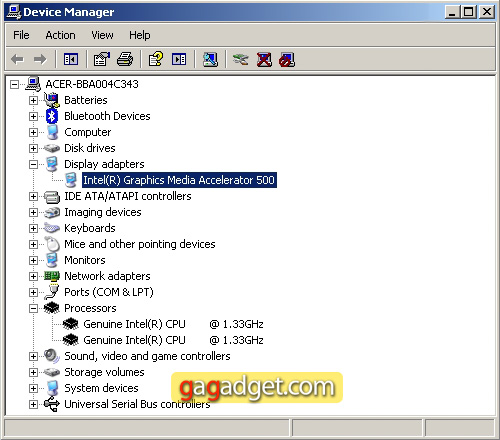Expand the Imaging devices node
The image size is (500, 440).
33,212
